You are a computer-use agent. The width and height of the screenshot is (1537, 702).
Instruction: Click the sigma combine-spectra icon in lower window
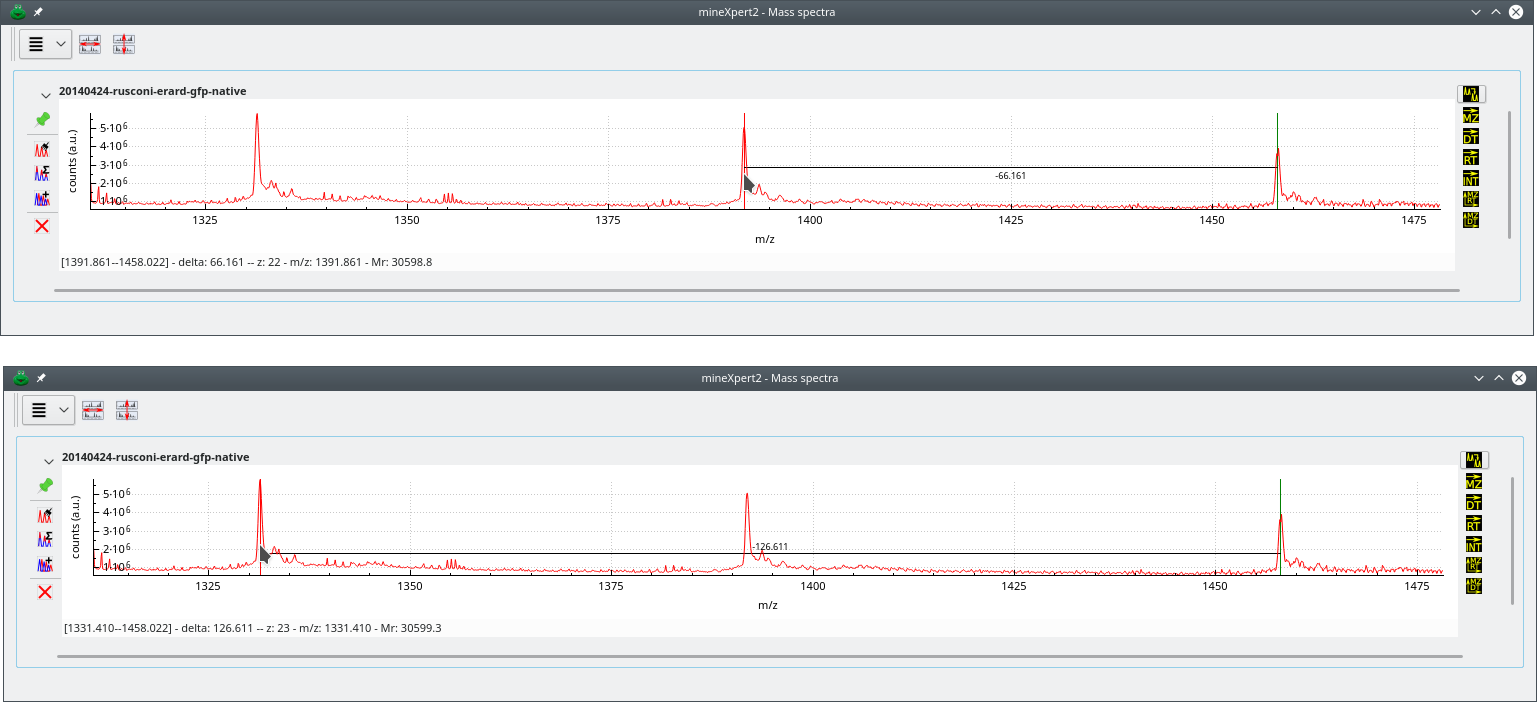pyautogui.click(x=45, y=540)
